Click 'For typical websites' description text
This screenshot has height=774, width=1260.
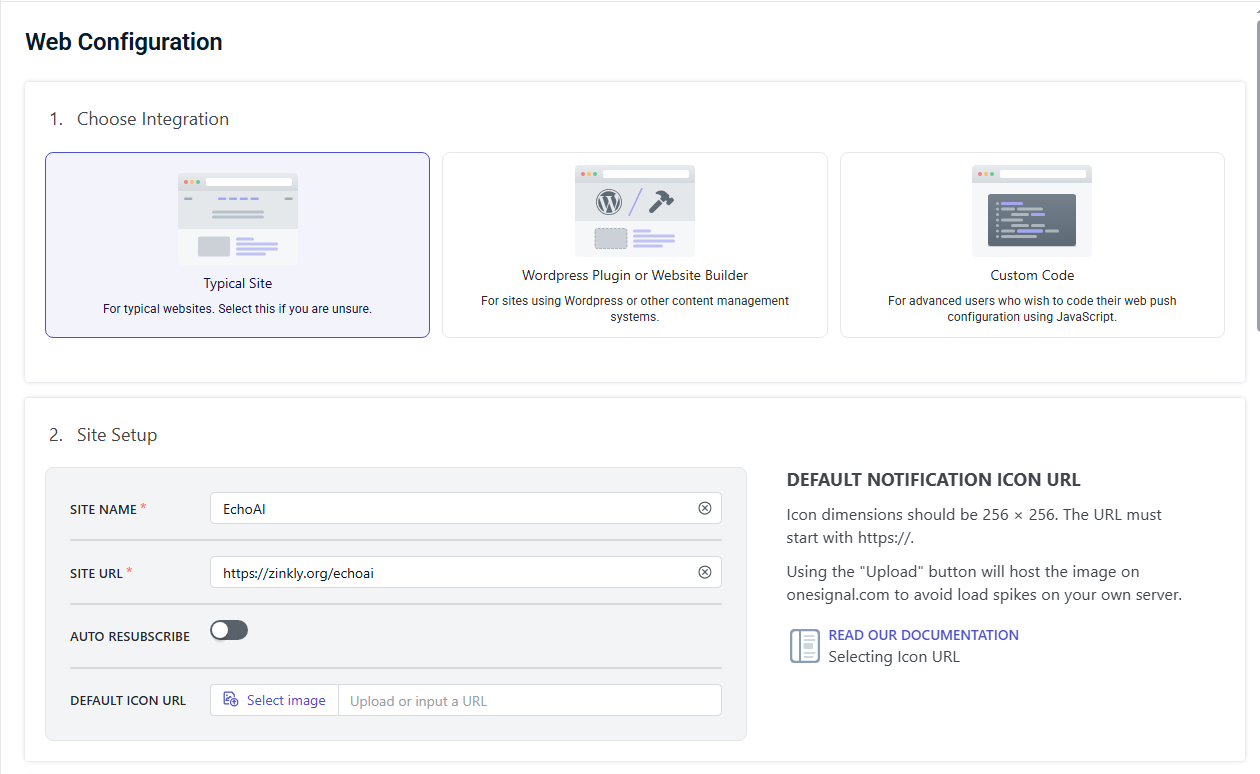click(x=238, y=309)
